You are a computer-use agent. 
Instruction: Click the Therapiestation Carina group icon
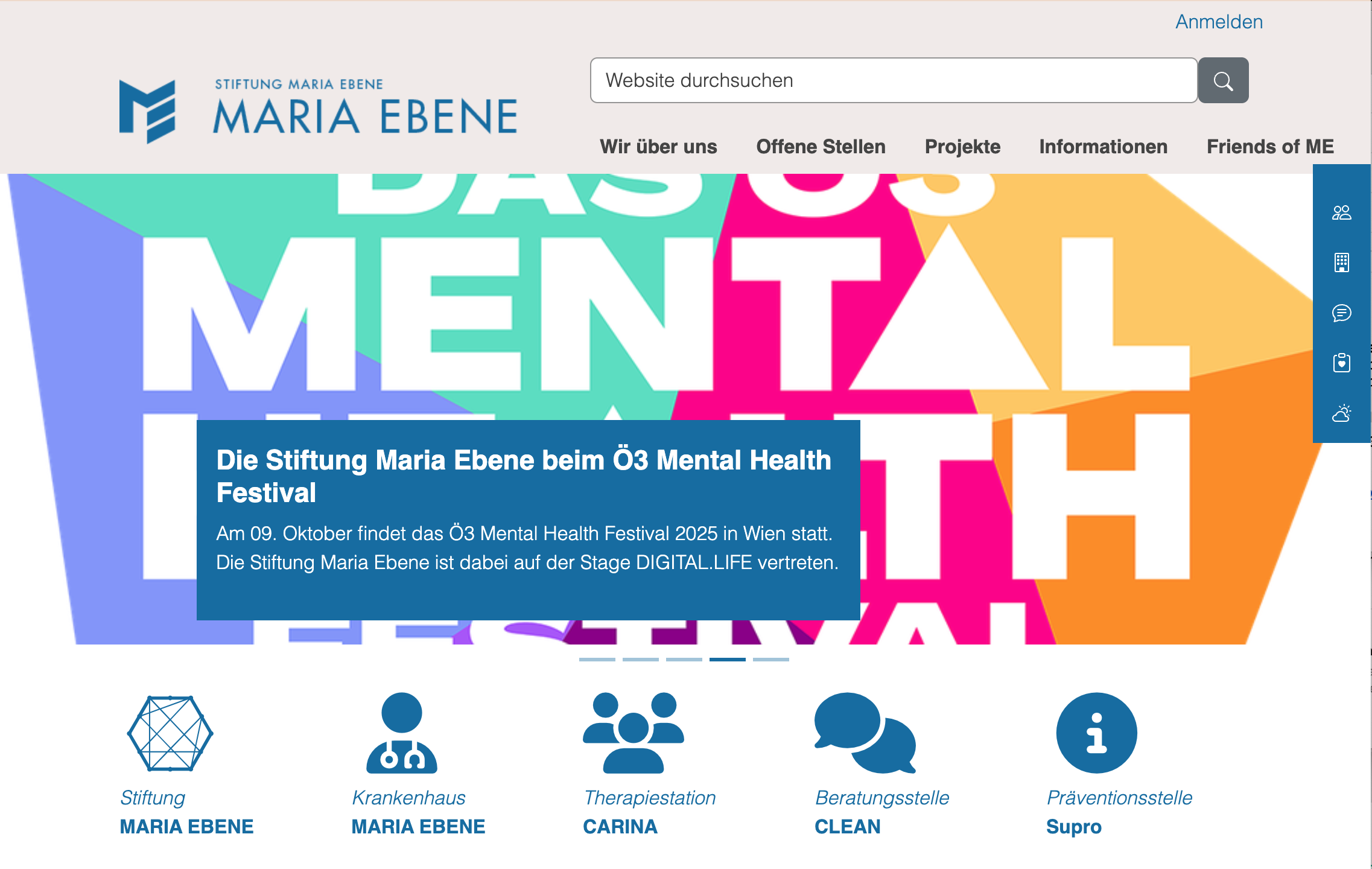[633, 733]
